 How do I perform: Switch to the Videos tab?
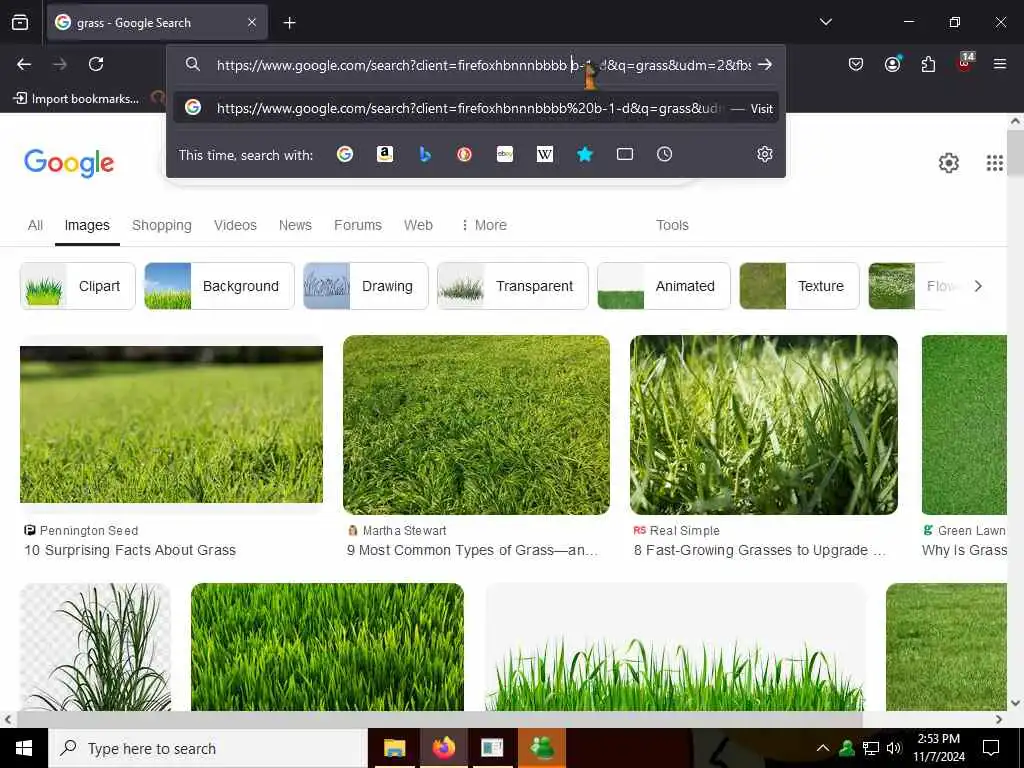pos(235,225)
